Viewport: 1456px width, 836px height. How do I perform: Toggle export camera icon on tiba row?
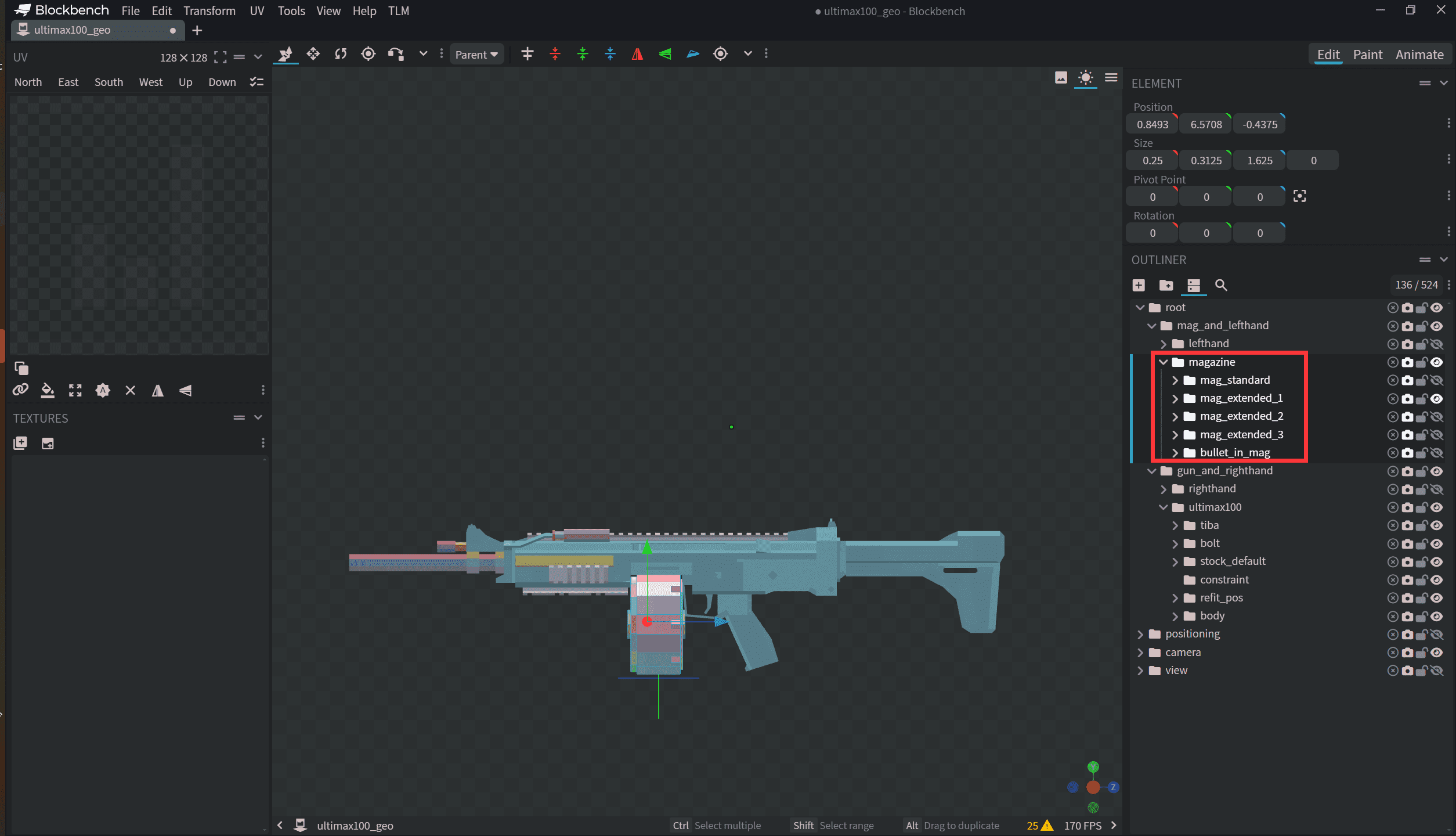point(1407,525)
